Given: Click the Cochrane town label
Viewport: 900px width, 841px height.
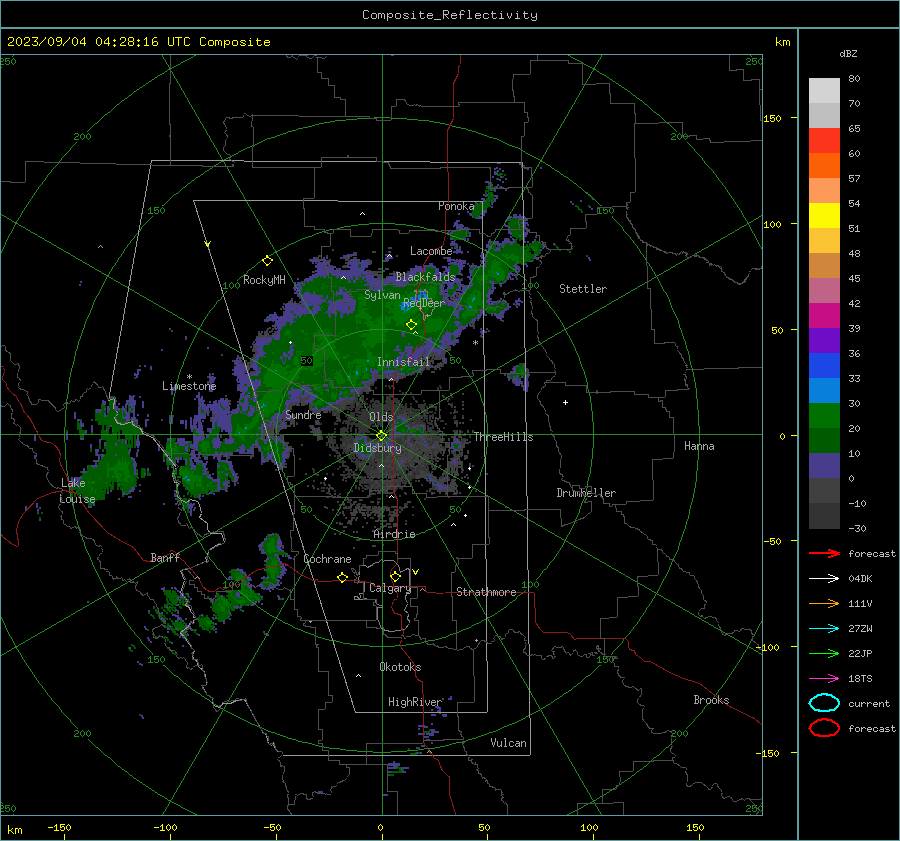Looking at the screenshot, I should 327,559.
